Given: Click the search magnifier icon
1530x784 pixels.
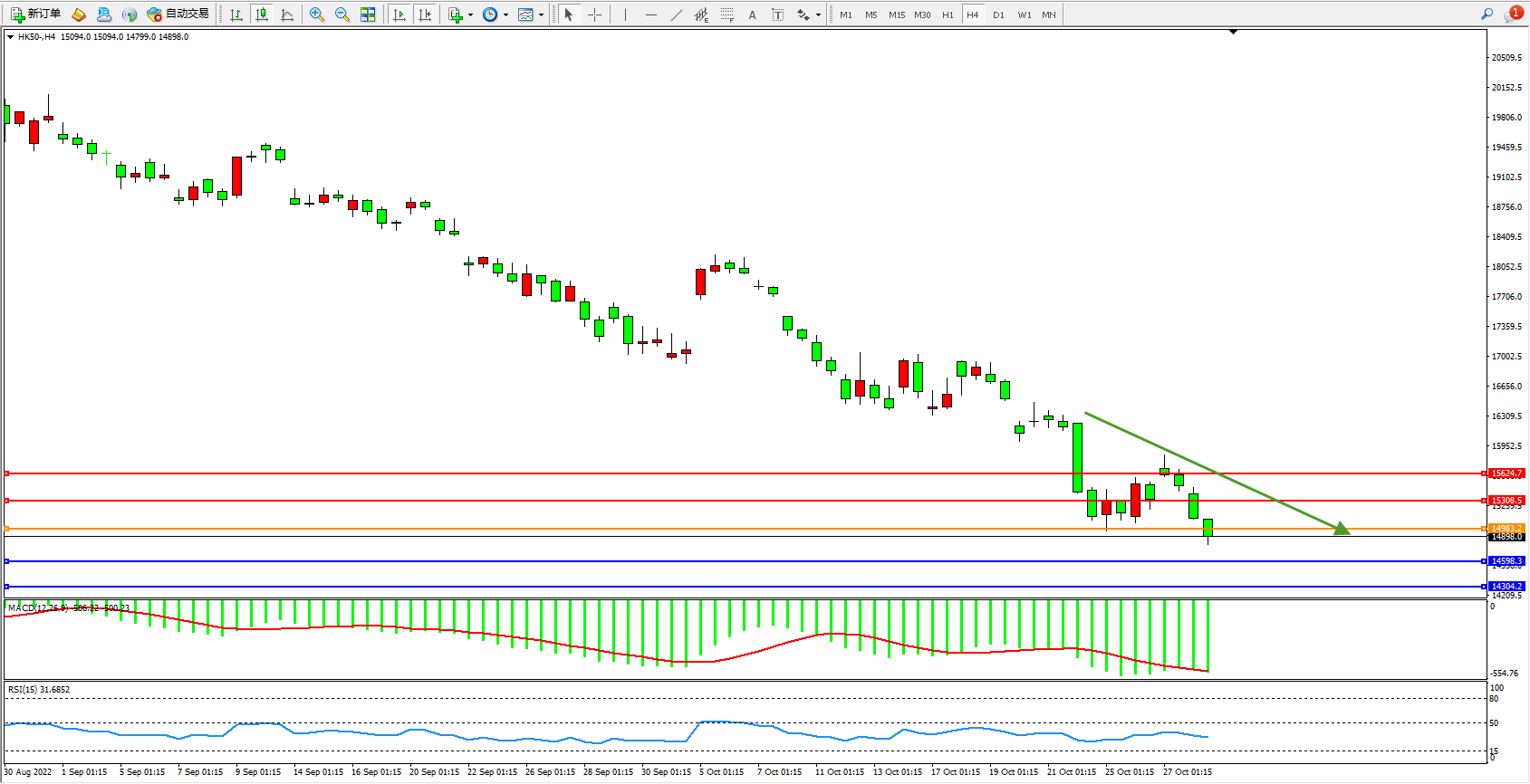Looking at the screenshot, I should coord(1487,14).
